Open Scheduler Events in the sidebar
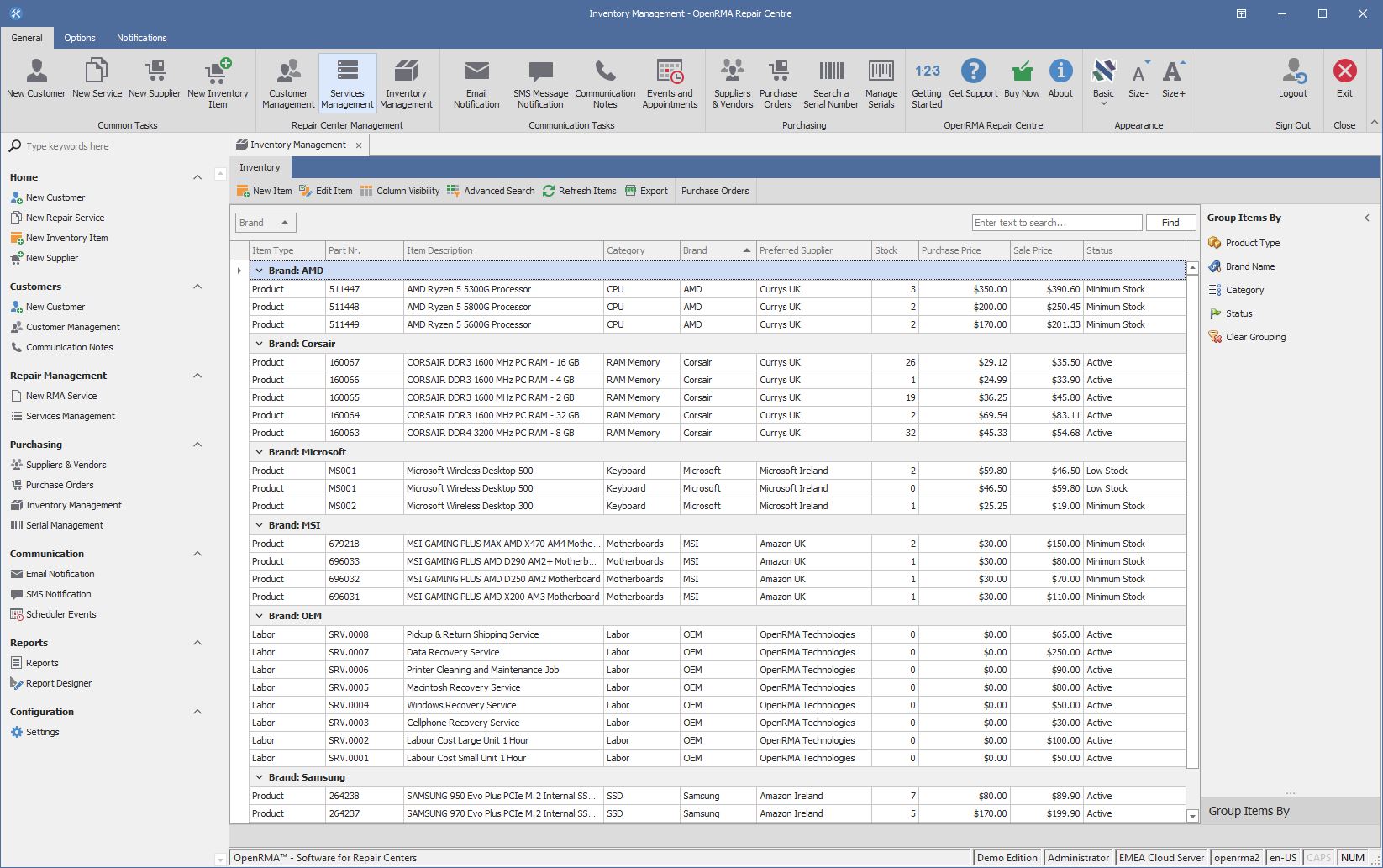The width and height of the screenshot is (1383, 868). (54, 614)
